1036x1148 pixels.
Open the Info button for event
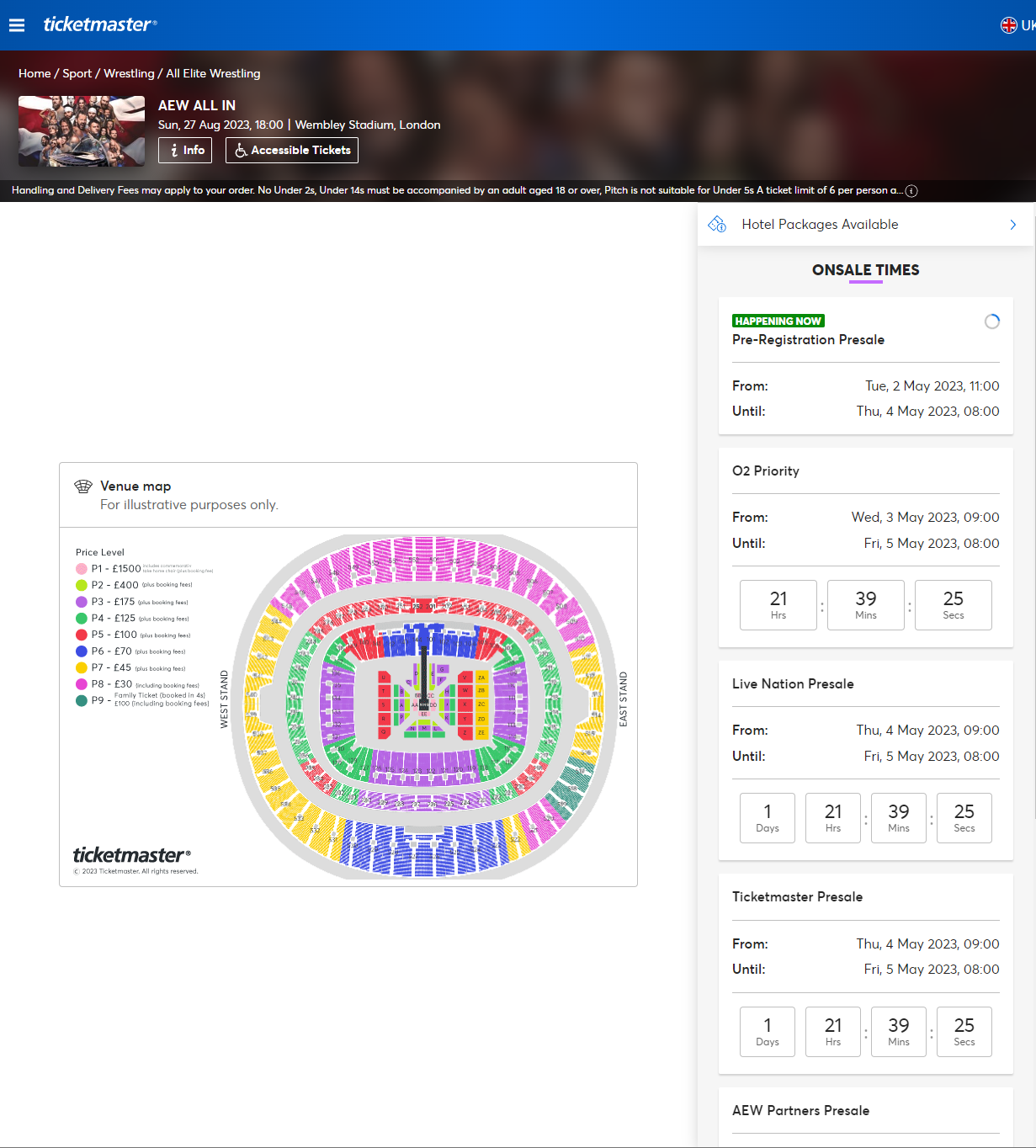[x=185, y=150]
